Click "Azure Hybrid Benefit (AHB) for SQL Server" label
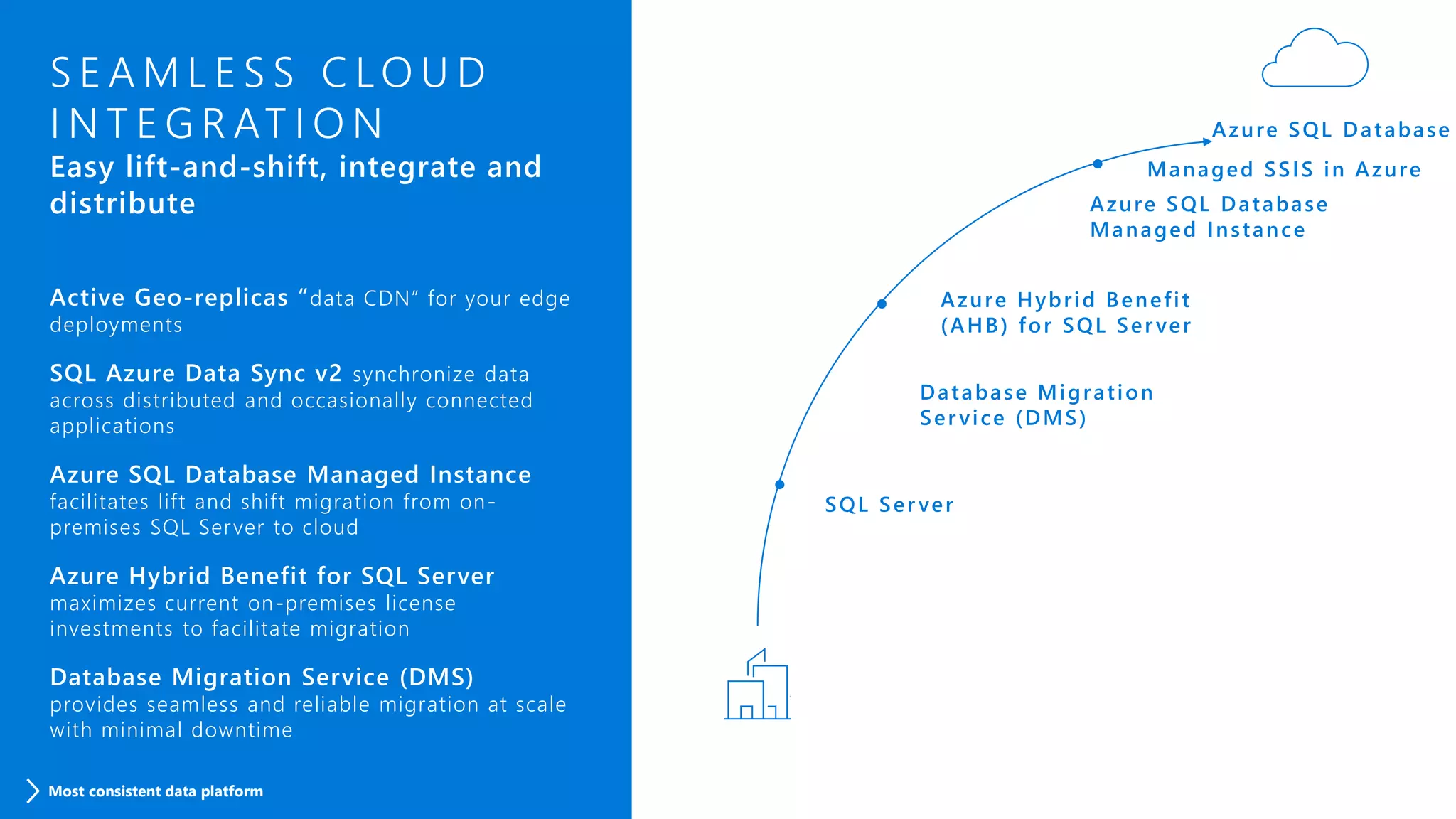The height and width of the screenshot is (819, 1456). (1066, 313)
